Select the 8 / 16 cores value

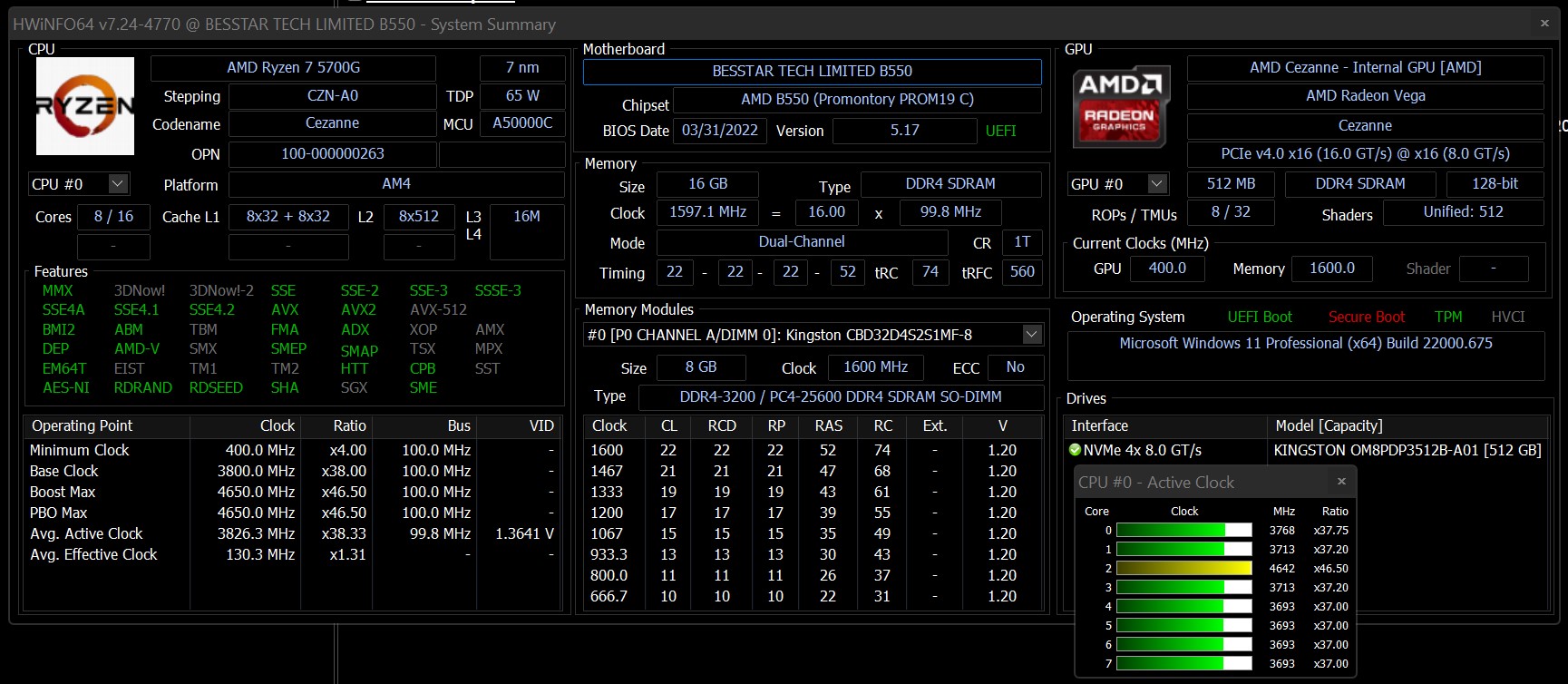tap(113, 217)
